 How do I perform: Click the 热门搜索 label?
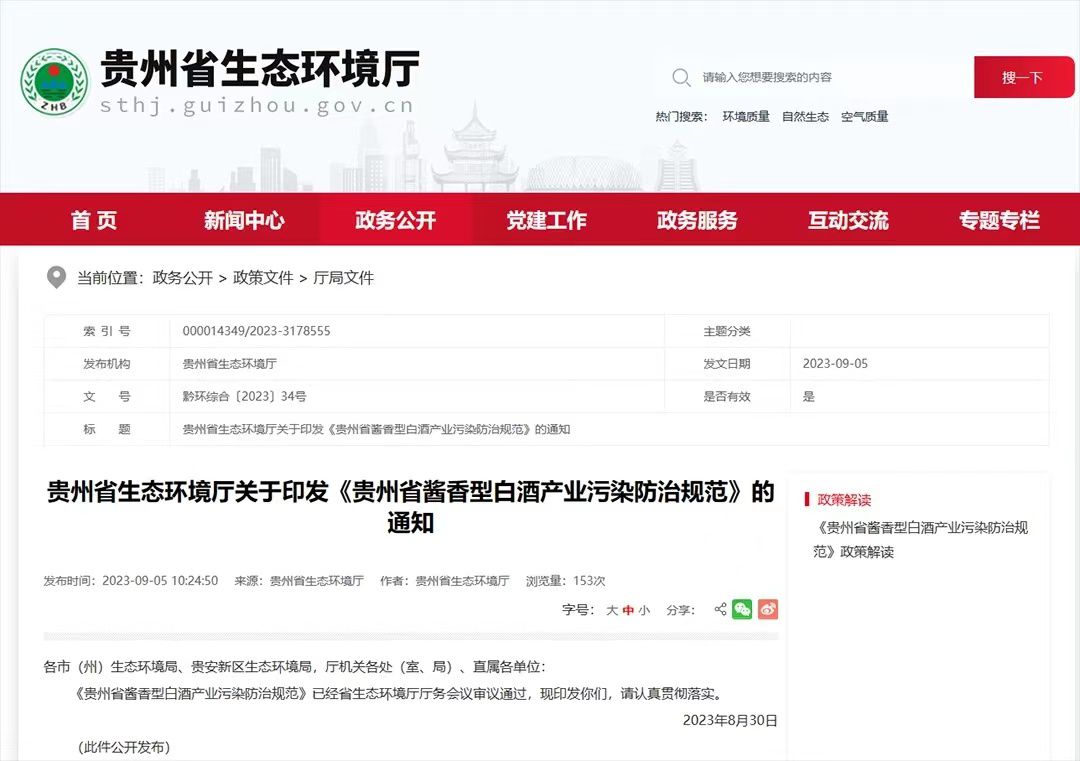(x=681, y=116)
